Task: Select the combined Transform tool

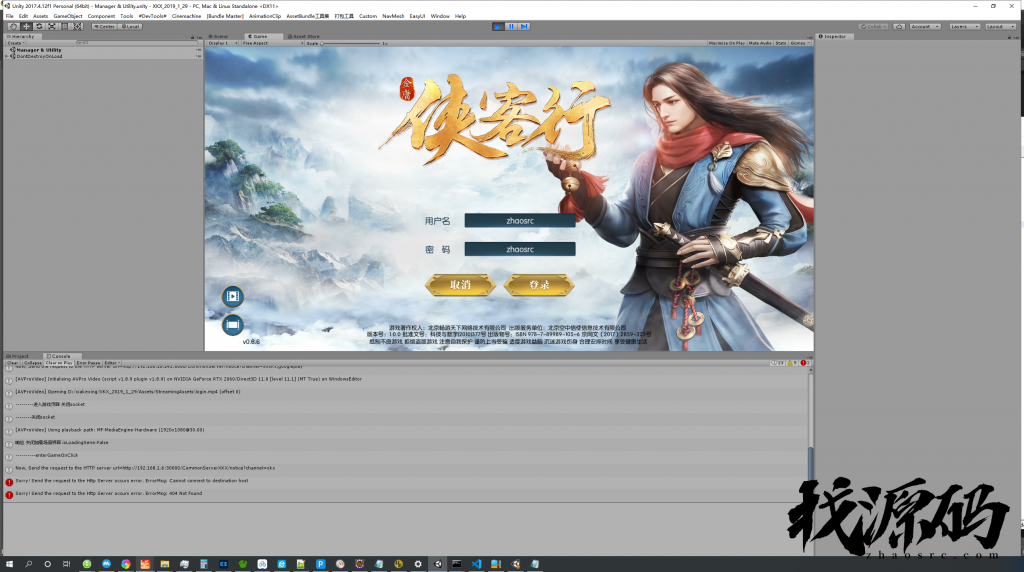Action: point(78,27)
